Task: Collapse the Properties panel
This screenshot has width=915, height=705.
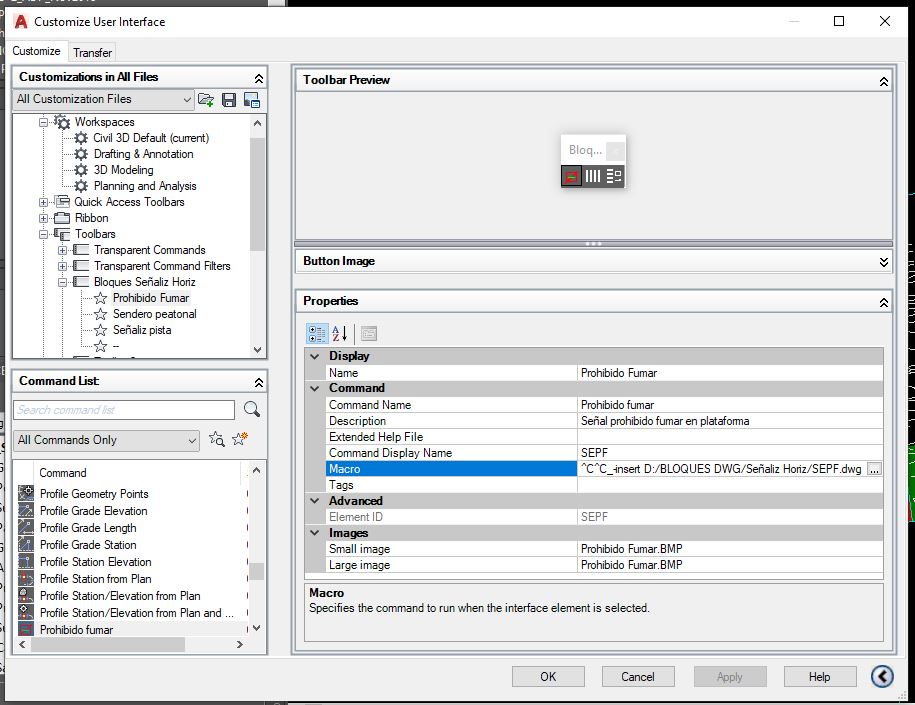Action: [x=883, y=302]
